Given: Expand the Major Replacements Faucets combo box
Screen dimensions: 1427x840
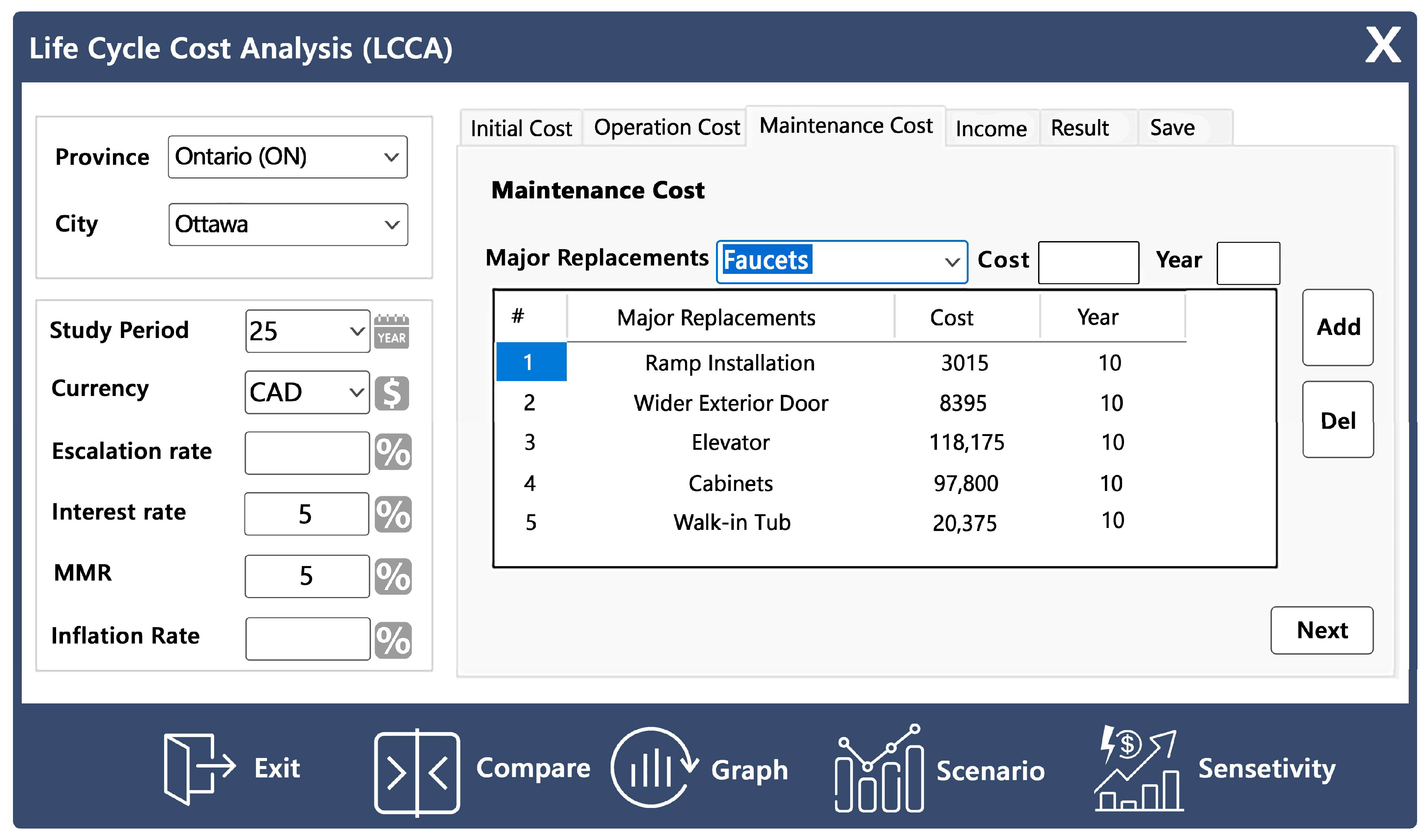Looking at the screenshot, I should [952, 262].
